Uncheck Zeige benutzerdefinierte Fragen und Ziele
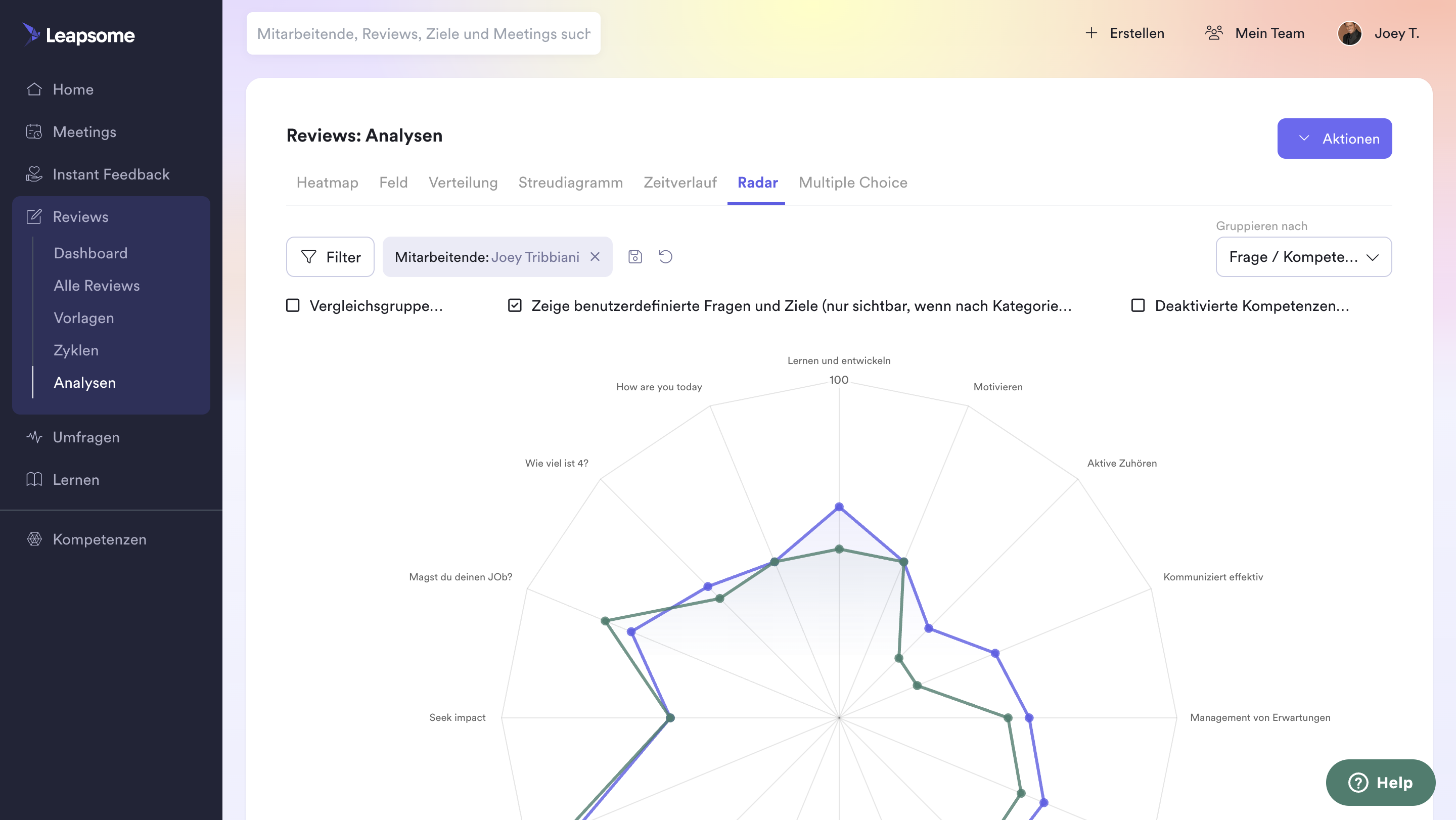Screen dimensions: 1456x820 pos(514,305)
